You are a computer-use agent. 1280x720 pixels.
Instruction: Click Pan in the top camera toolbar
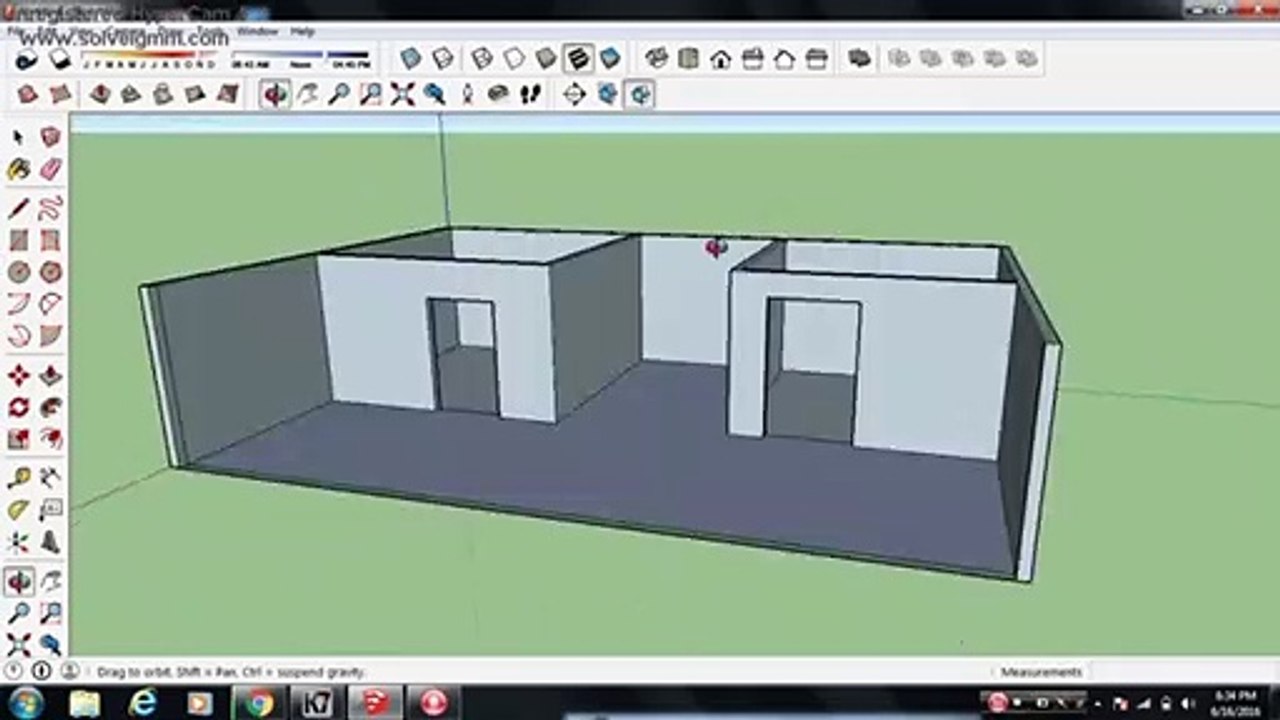(307, 94)
